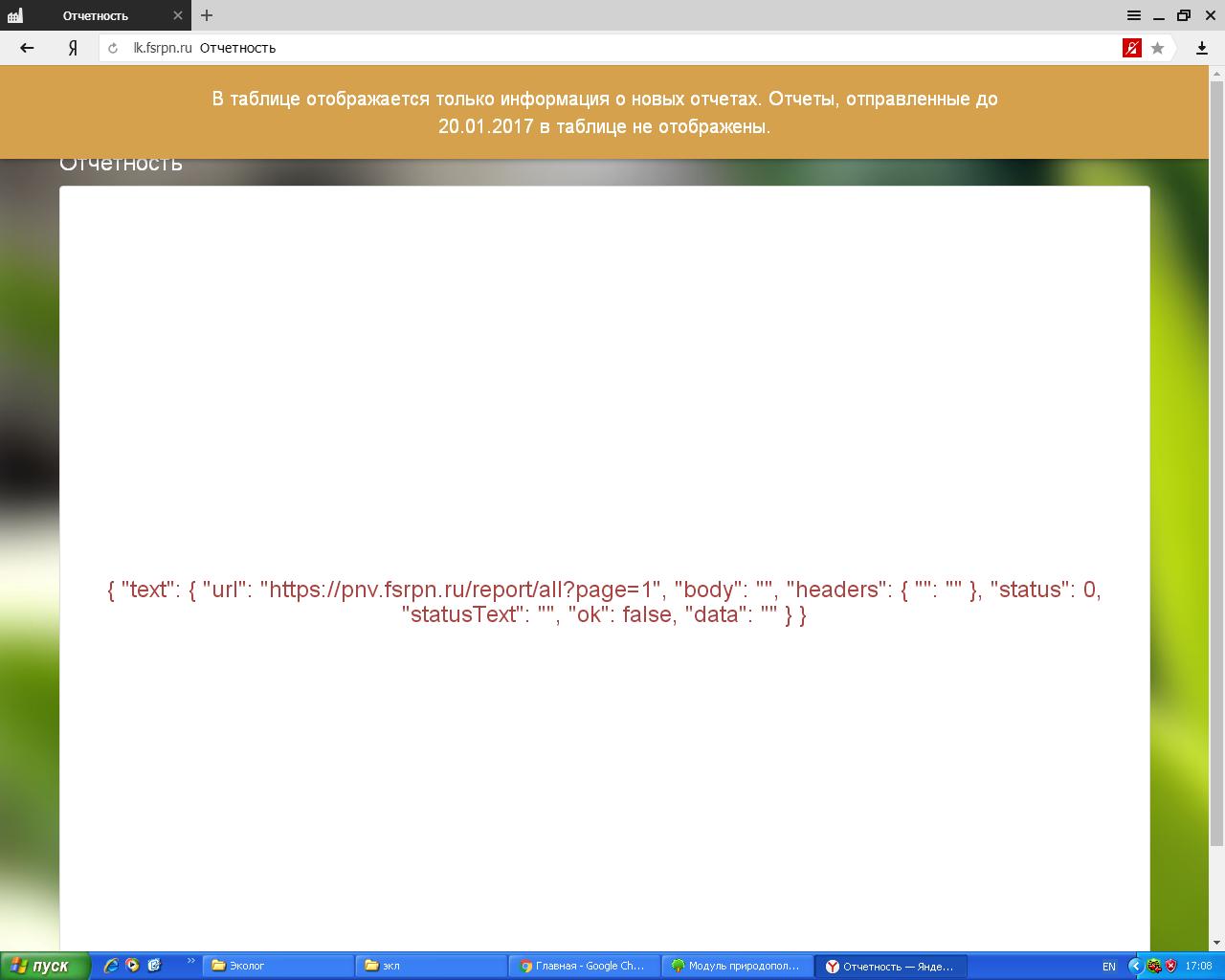Click the red blocked-content icon in address bar
The image size is (1225, 980).
1131,48
